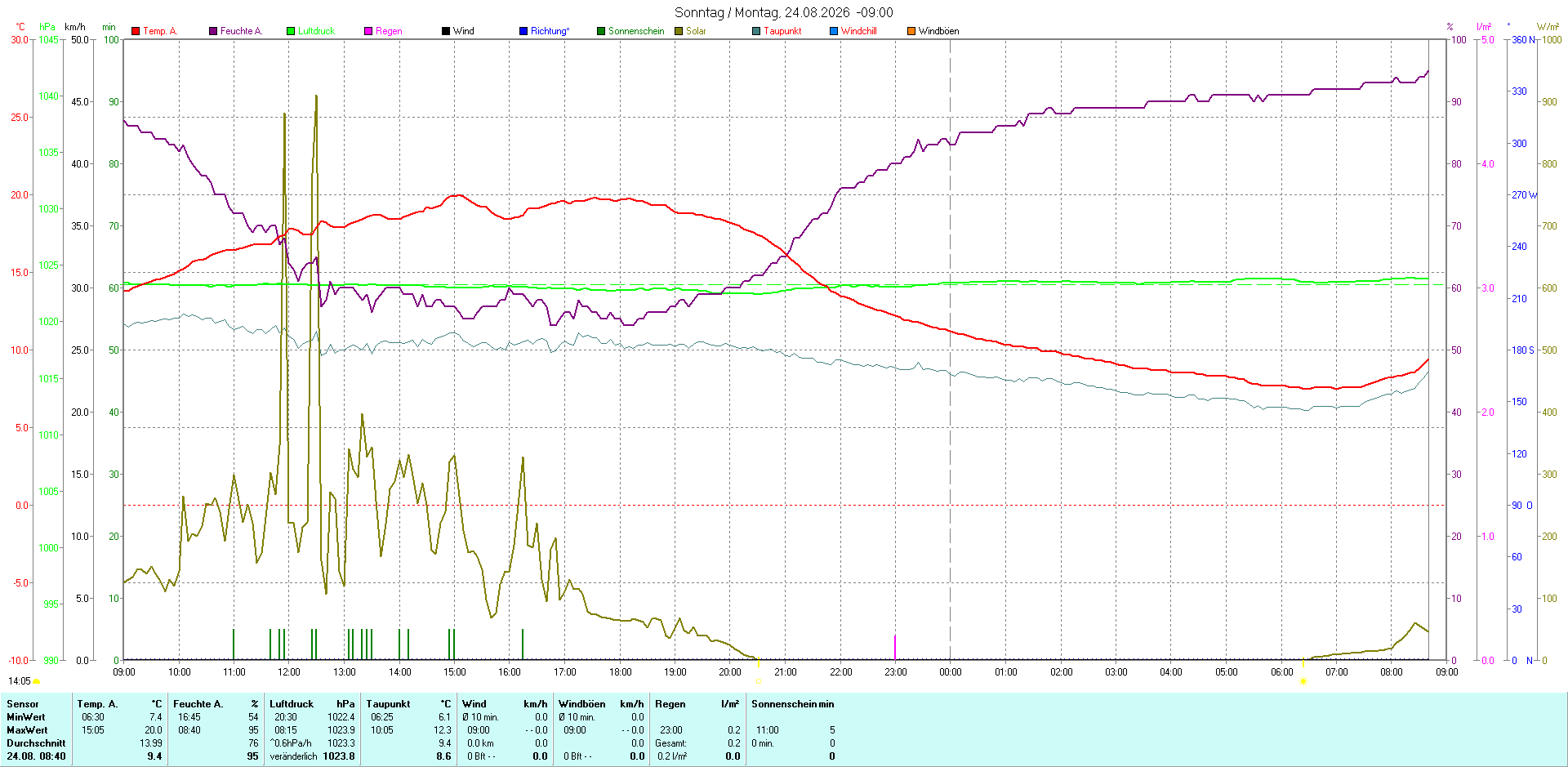Click the '00:00' midnight label on the time axis
The height and width of the screenshot is (767, 1568).
tap(951, 672)
